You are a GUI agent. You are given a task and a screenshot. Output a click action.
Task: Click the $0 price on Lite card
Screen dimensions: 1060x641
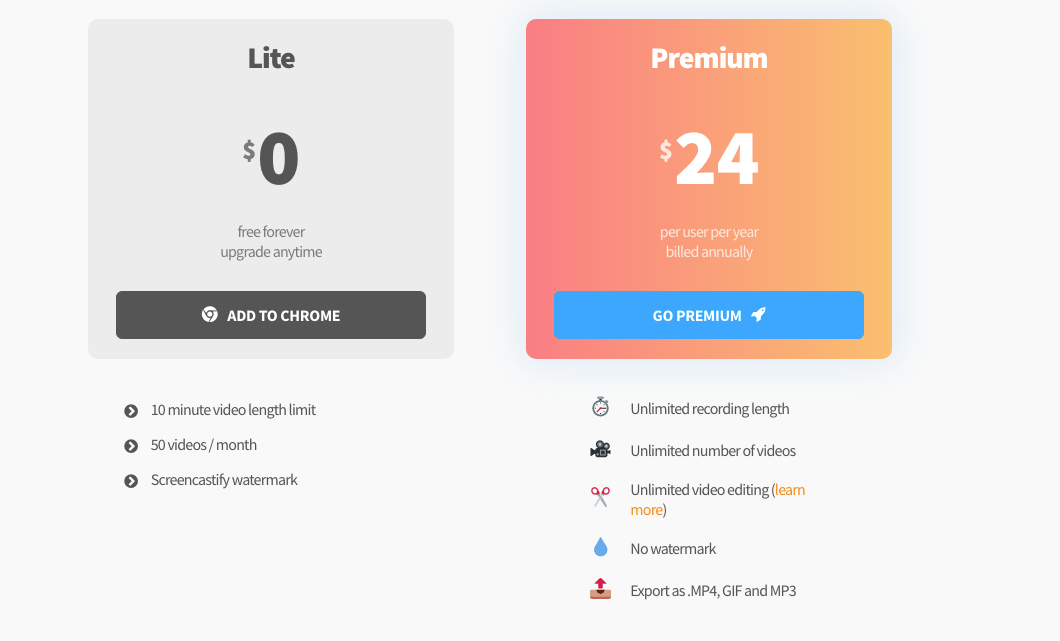[271, 159]
